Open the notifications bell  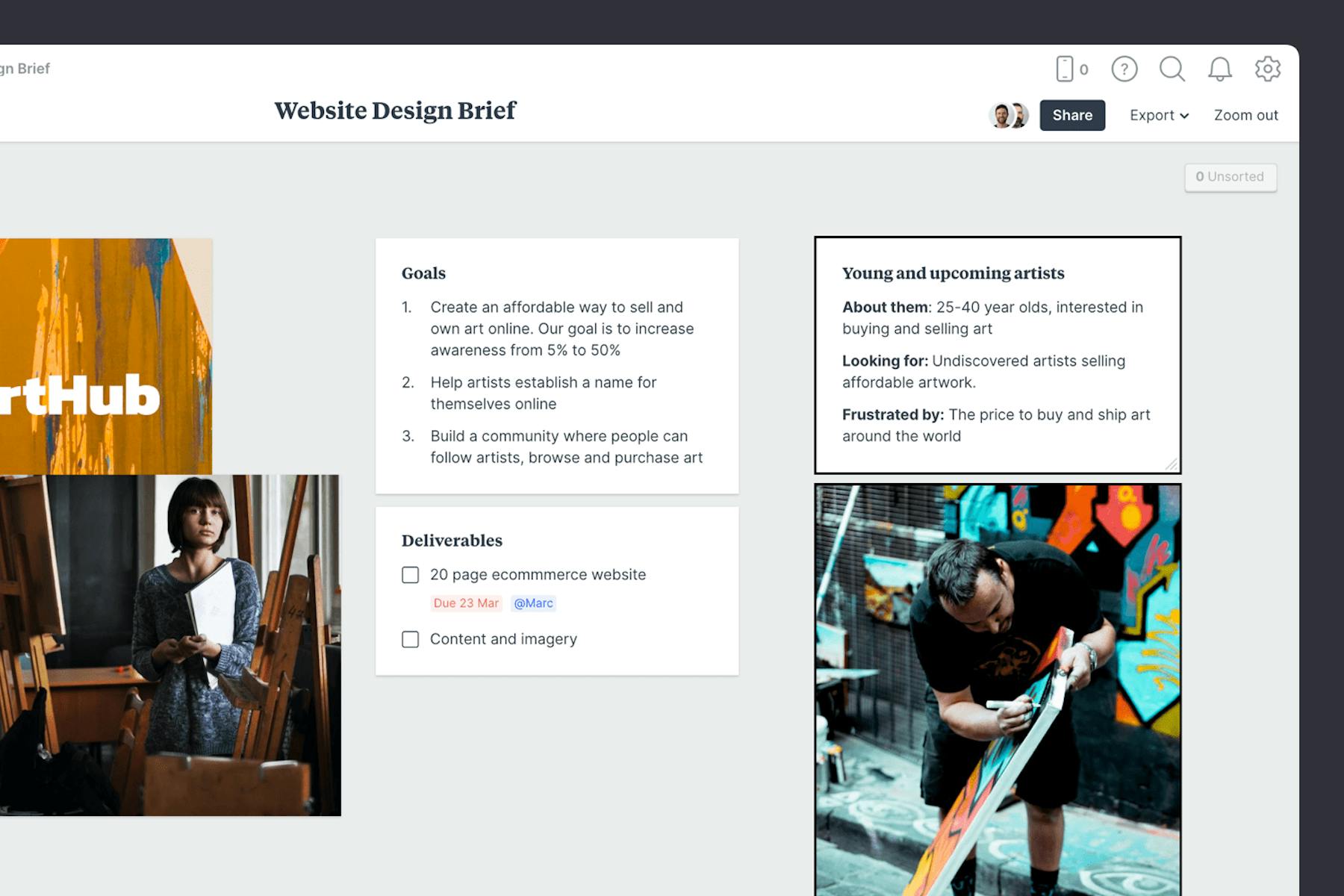(1220, 69)
